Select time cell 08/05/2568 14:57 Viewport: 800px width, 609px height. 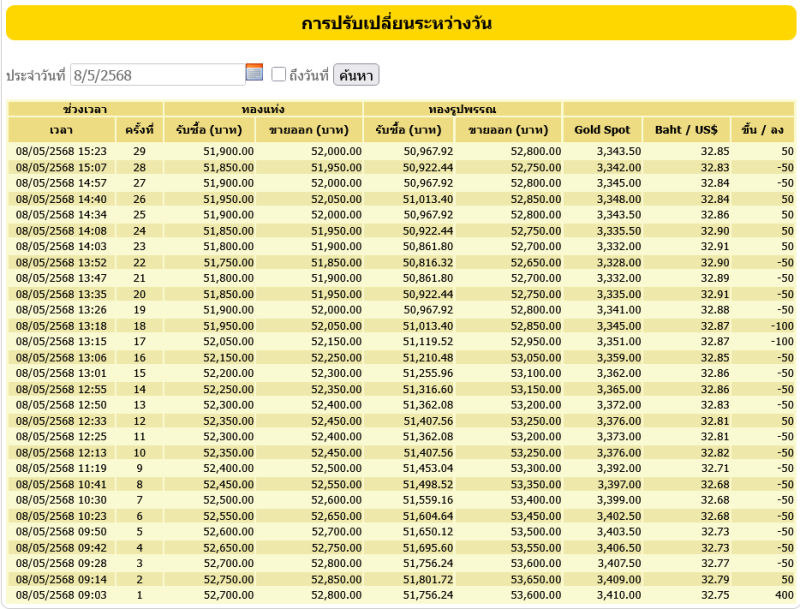[61, 183]
